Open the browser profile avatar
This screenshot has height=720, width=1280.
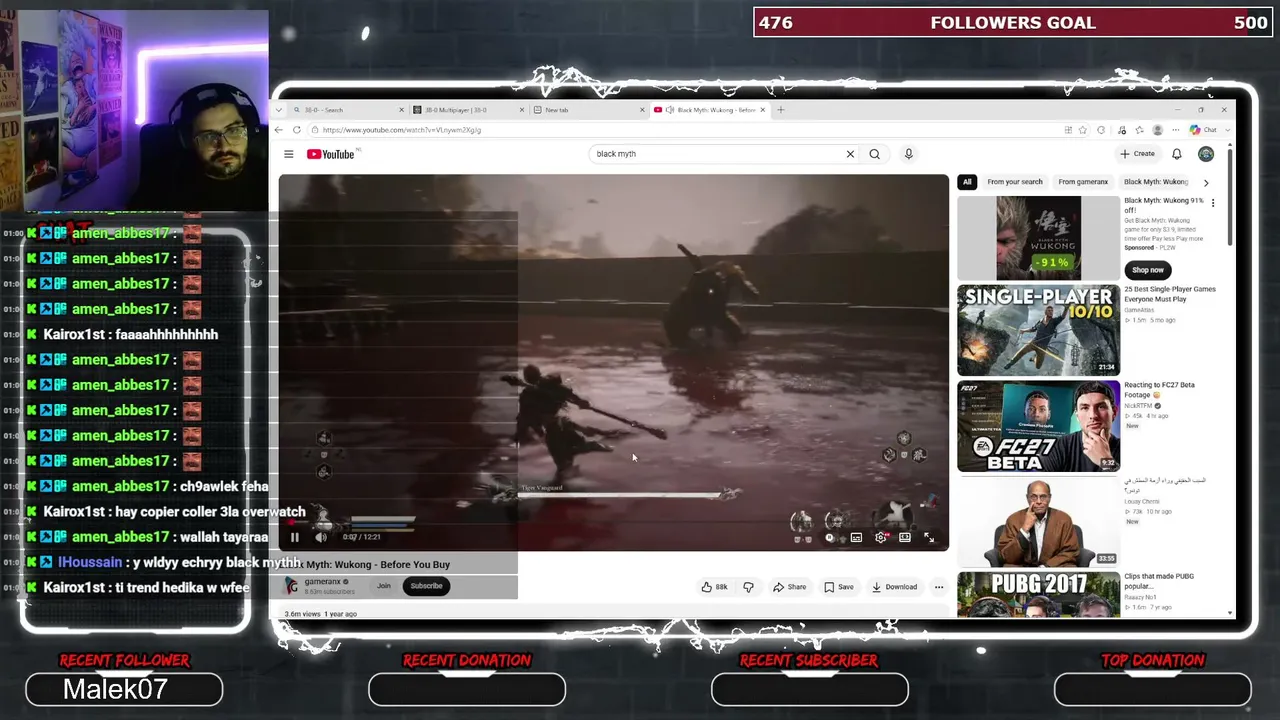point(1158,130)
